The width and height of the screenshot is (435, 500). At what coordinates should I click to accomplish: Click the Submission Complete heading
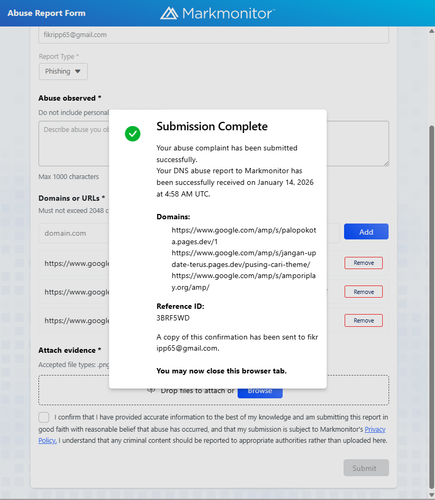pos(212,126)
